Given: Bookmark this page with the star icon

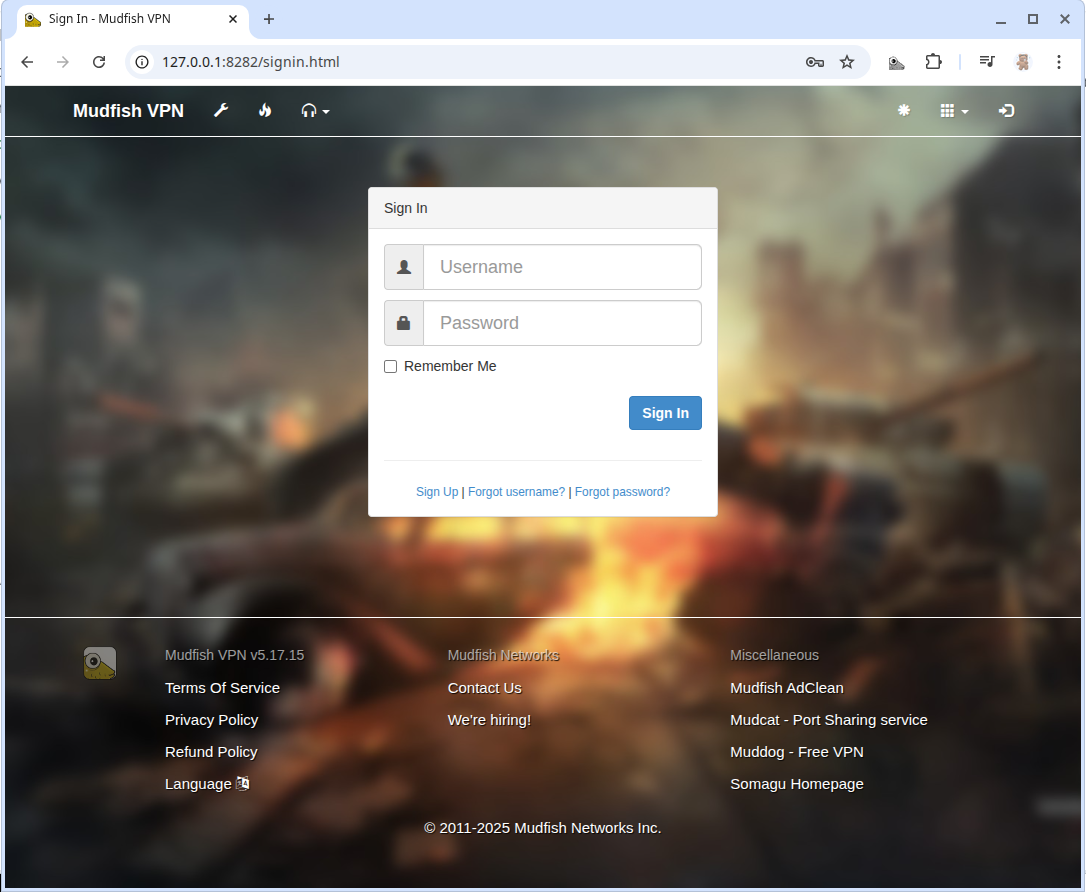Looking at the screenshot, I should click(847, 62).
